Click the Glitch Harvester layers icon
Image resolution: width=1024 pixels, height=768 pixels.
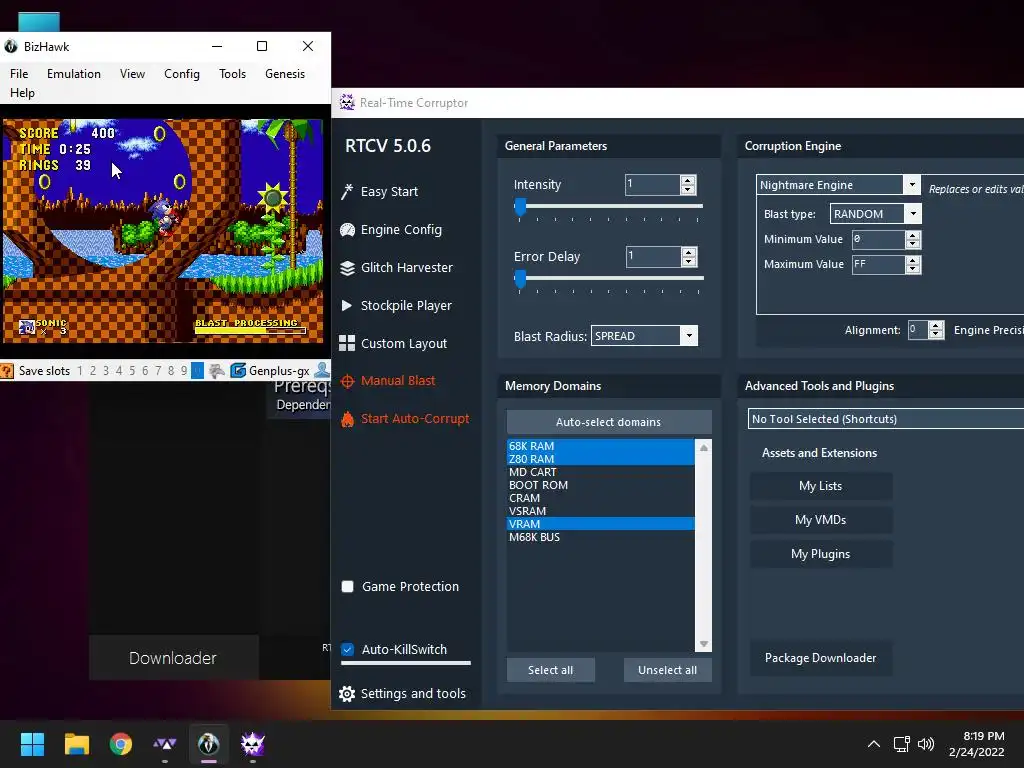347,268
